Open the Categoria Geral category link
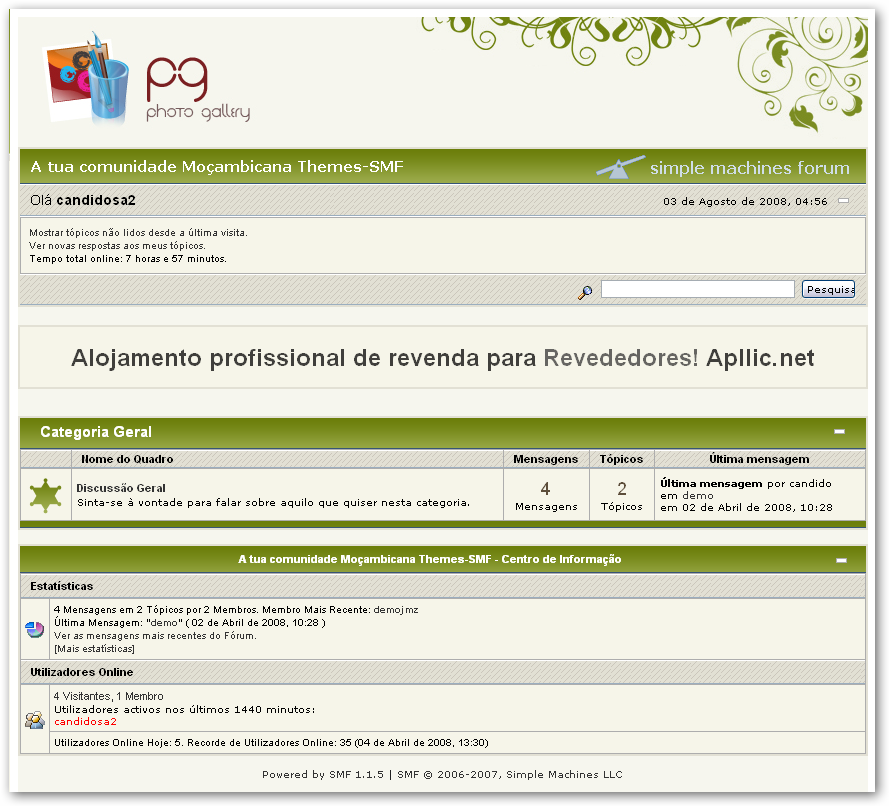The image size is (889, 806). tap(96, 432)
